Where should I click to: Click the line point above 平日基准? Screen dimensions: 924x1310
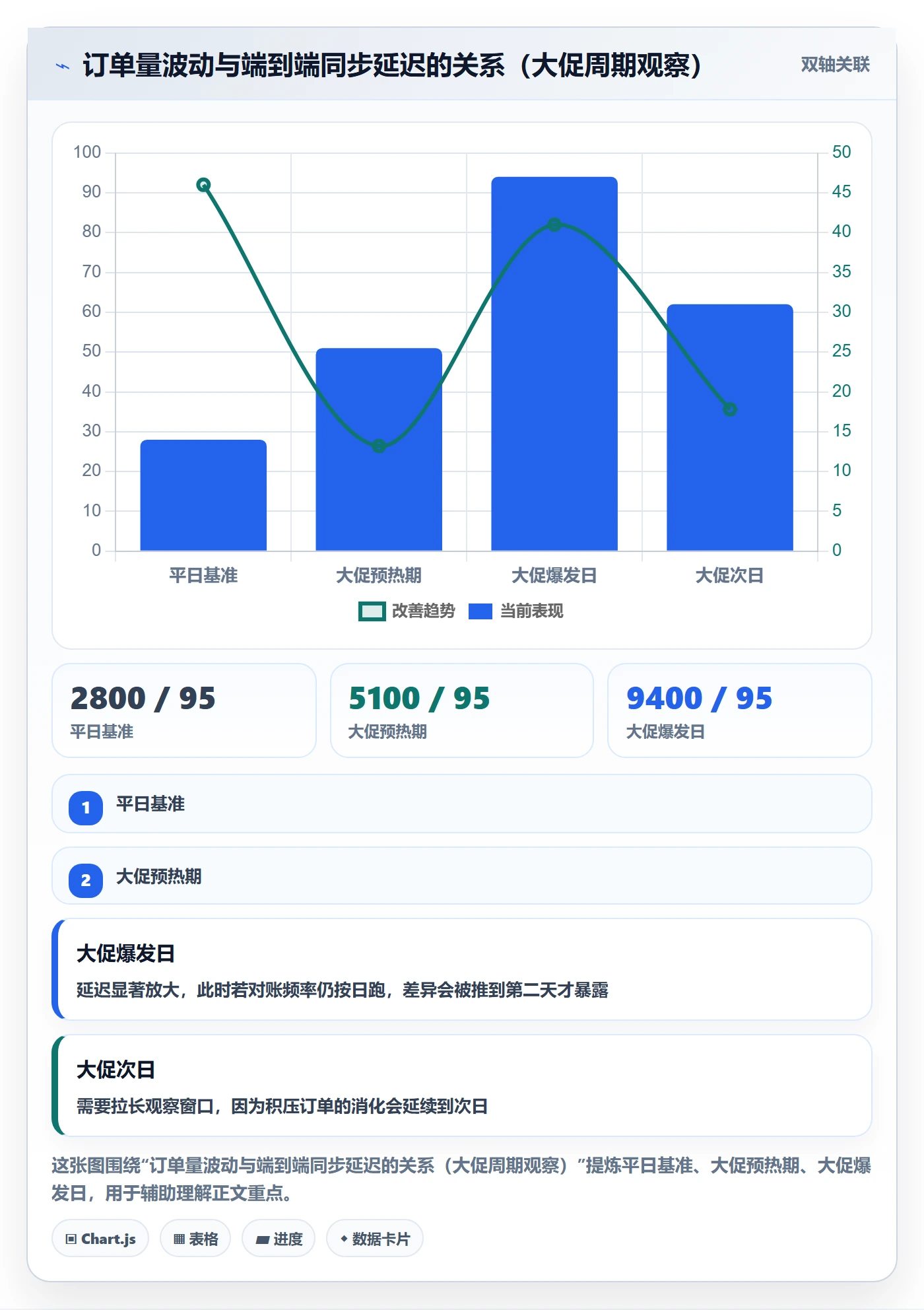[203, 185]
